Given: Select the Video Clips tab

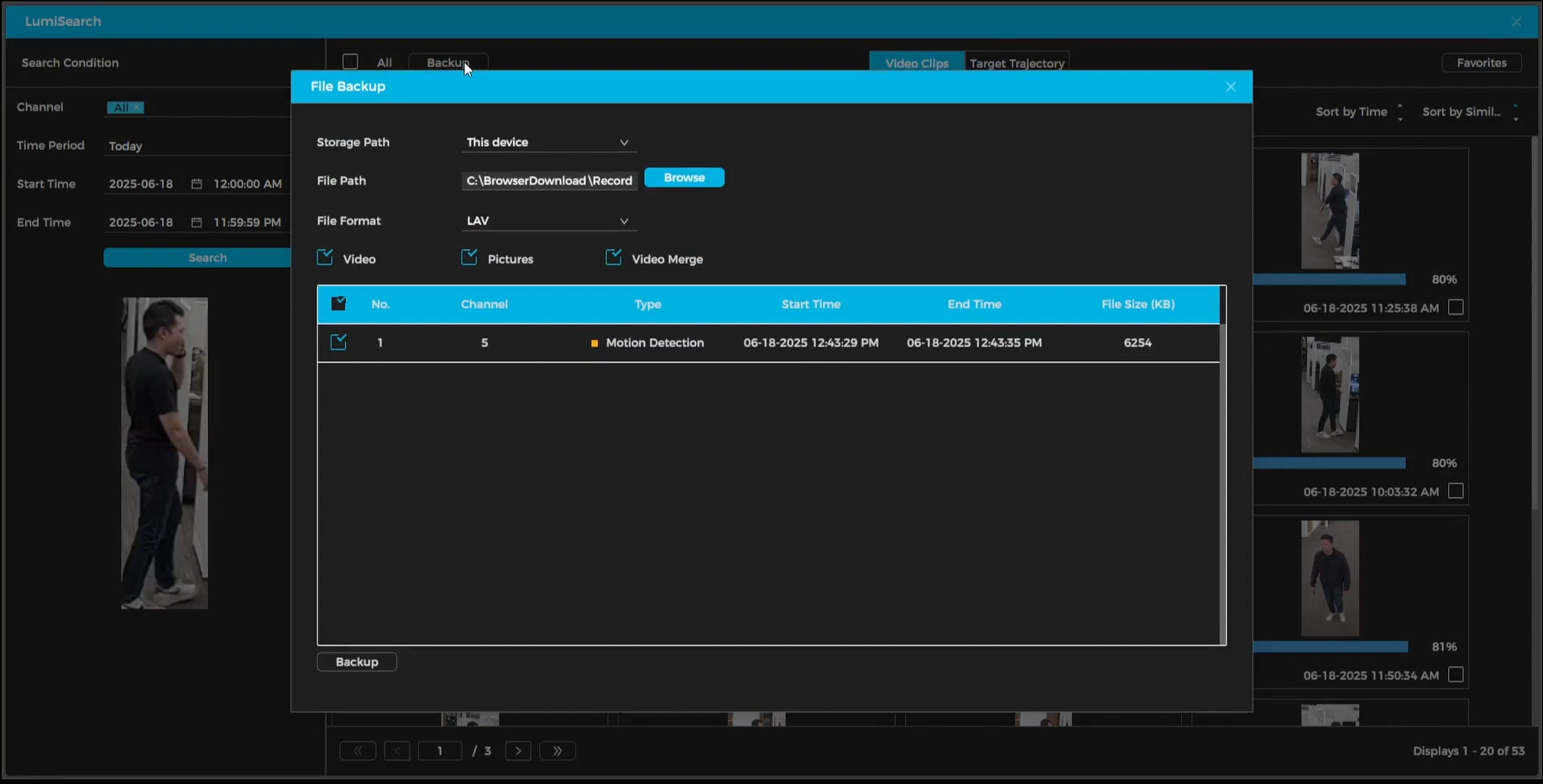Looking at the screenshot, I should [x=916, y=63].
